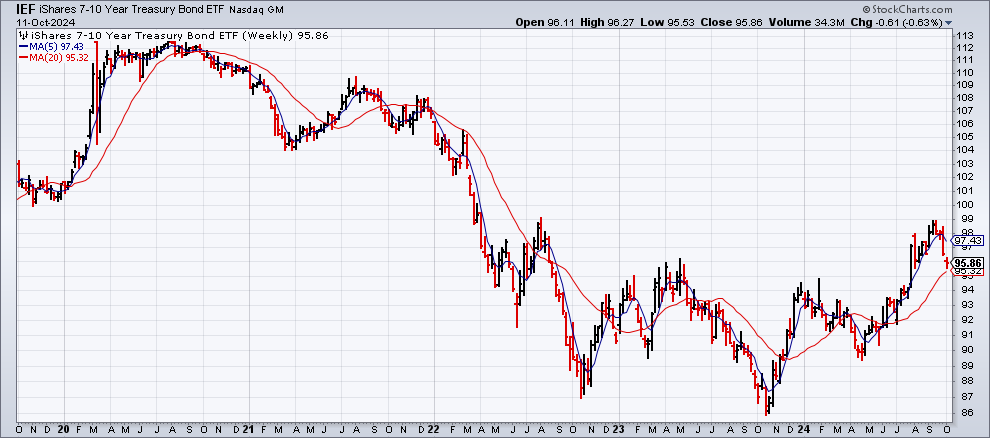Click the red MA(20) line marker in the legend

click(x=23, y=57)
